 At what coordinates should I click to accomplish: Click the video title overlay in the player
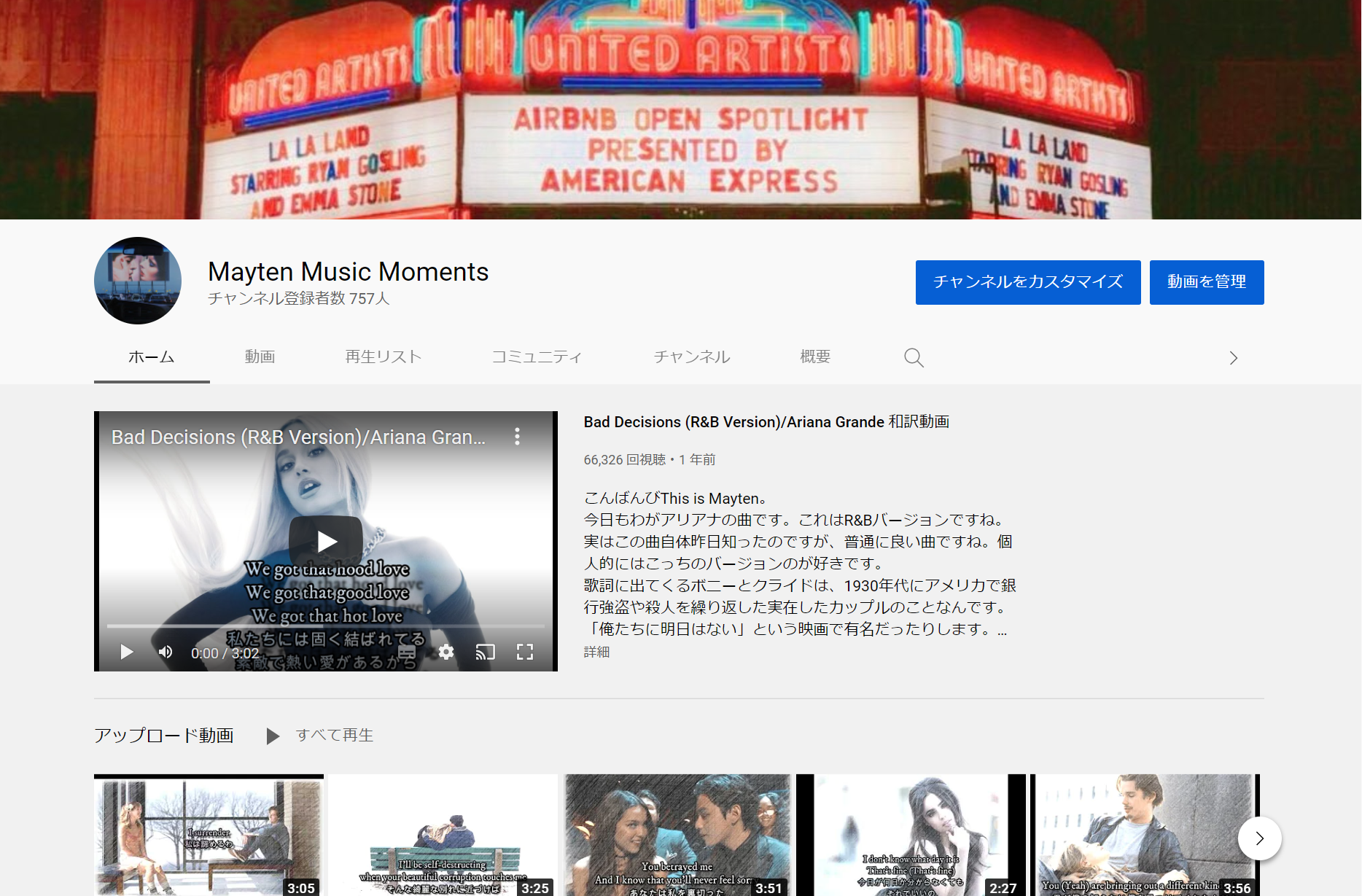(x=298, y=437)
